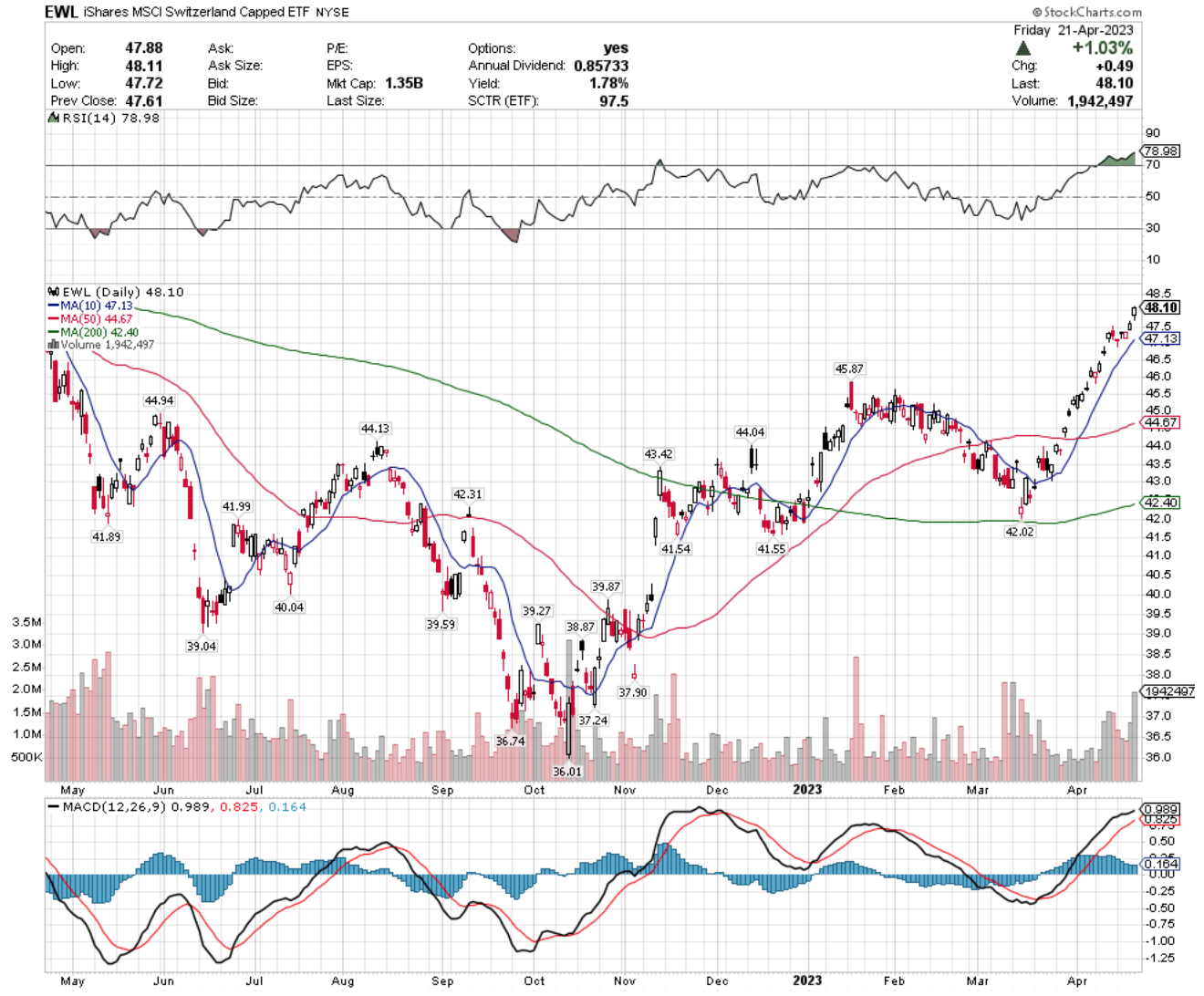The image size is (1204, 996).
Task: Click the MA(200) 42.40 legend entry
Action: [x=93, y=332]
